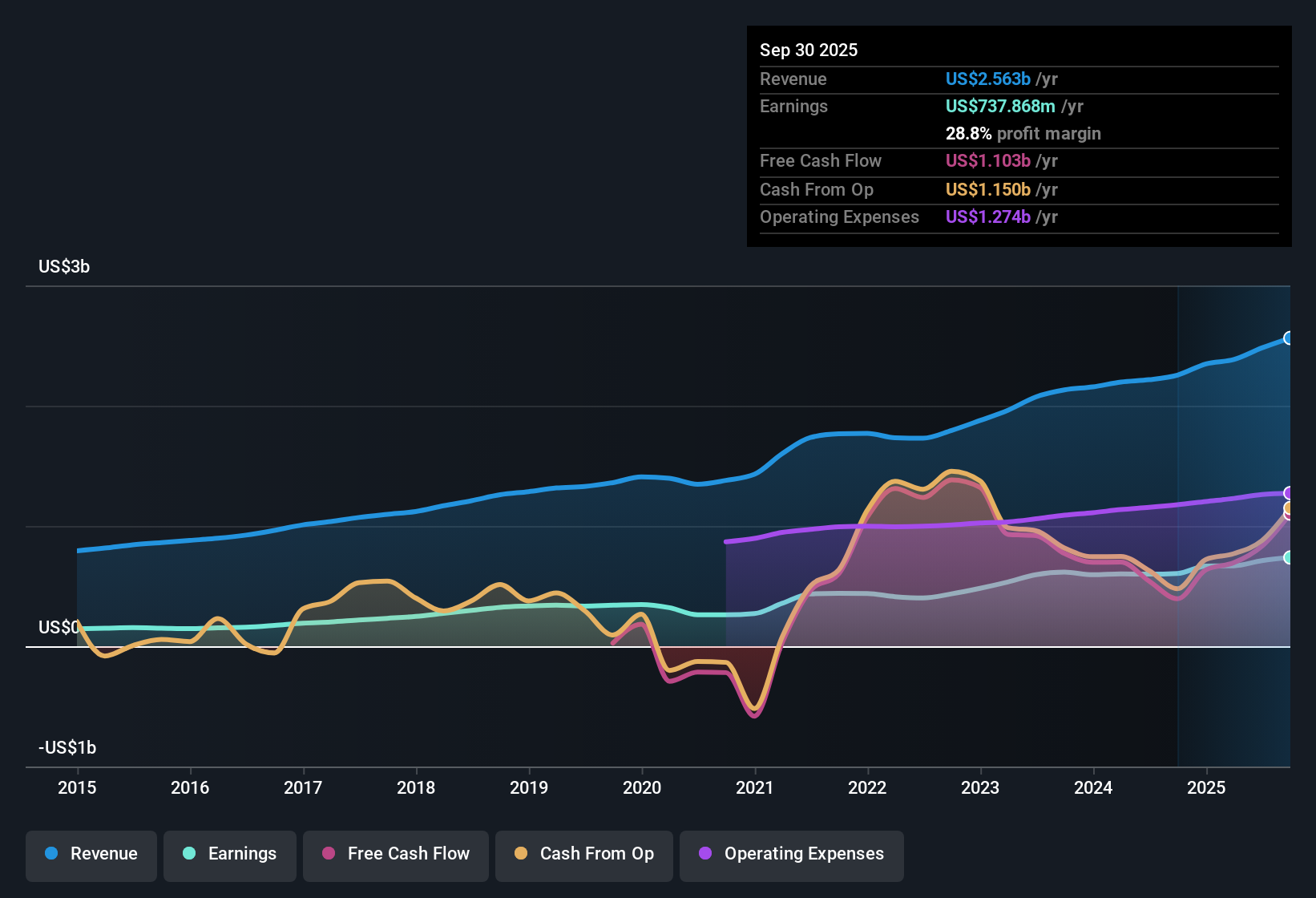The image size is (1316, 898).
Task: Select the 2020 year label on the axis
Action: pyautogui.click(x=641, y=788)
